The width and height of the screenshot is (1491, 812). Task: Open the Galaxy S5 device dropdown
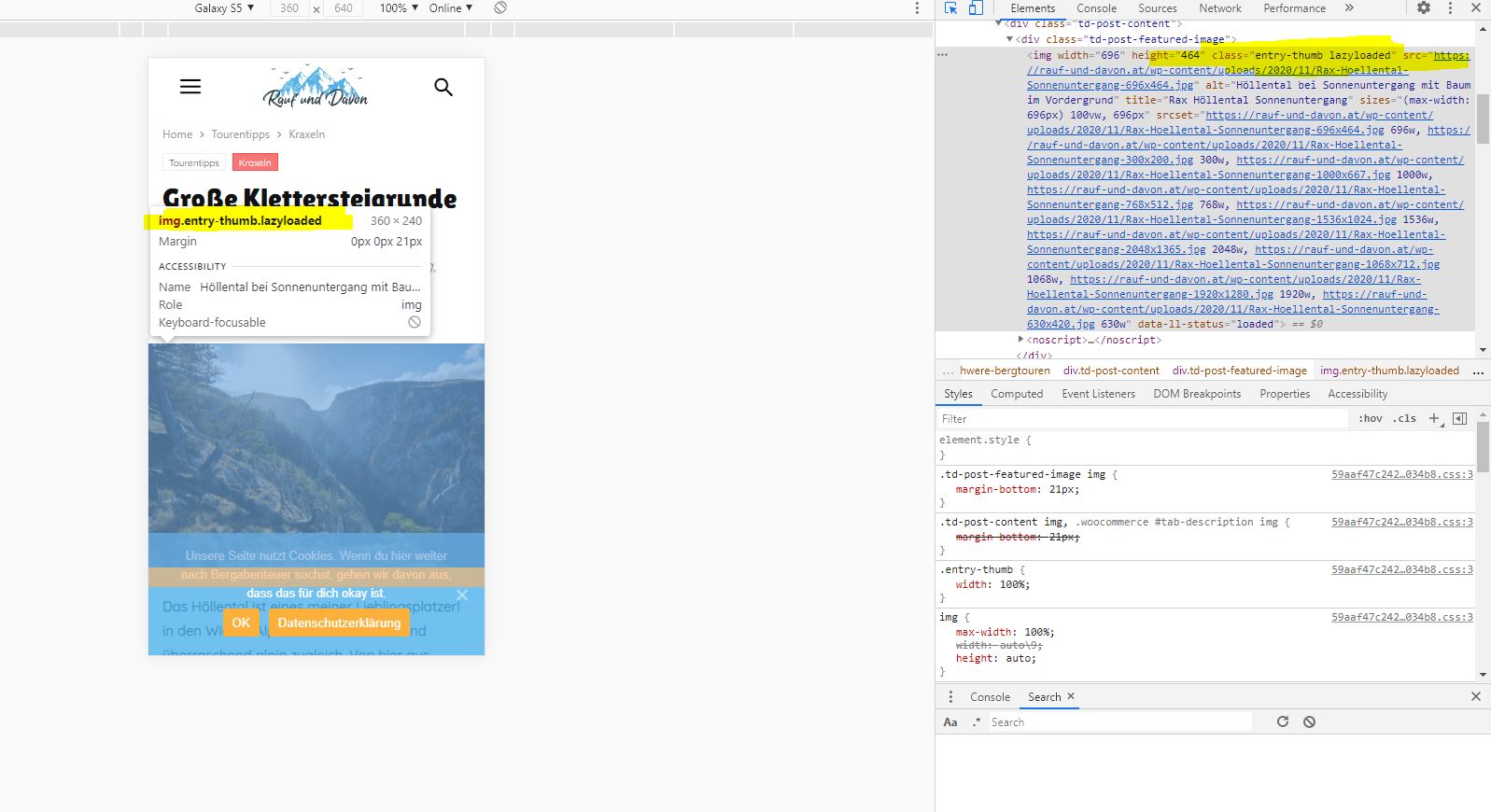coord(224,7)
